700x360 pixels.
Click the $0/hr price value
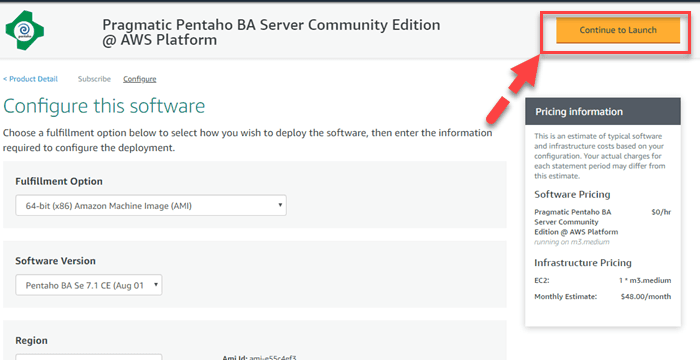pyautogui.click(x=661, y=212)
